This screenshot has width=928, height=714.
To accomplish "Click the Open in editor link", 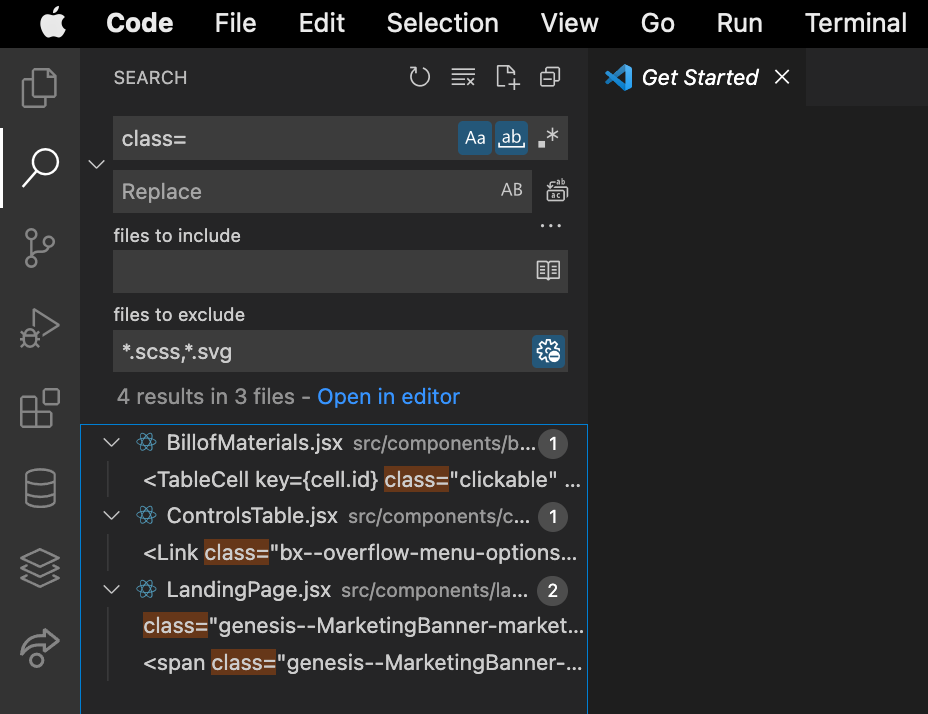I will pyautogui.click(x=388, y=396).
